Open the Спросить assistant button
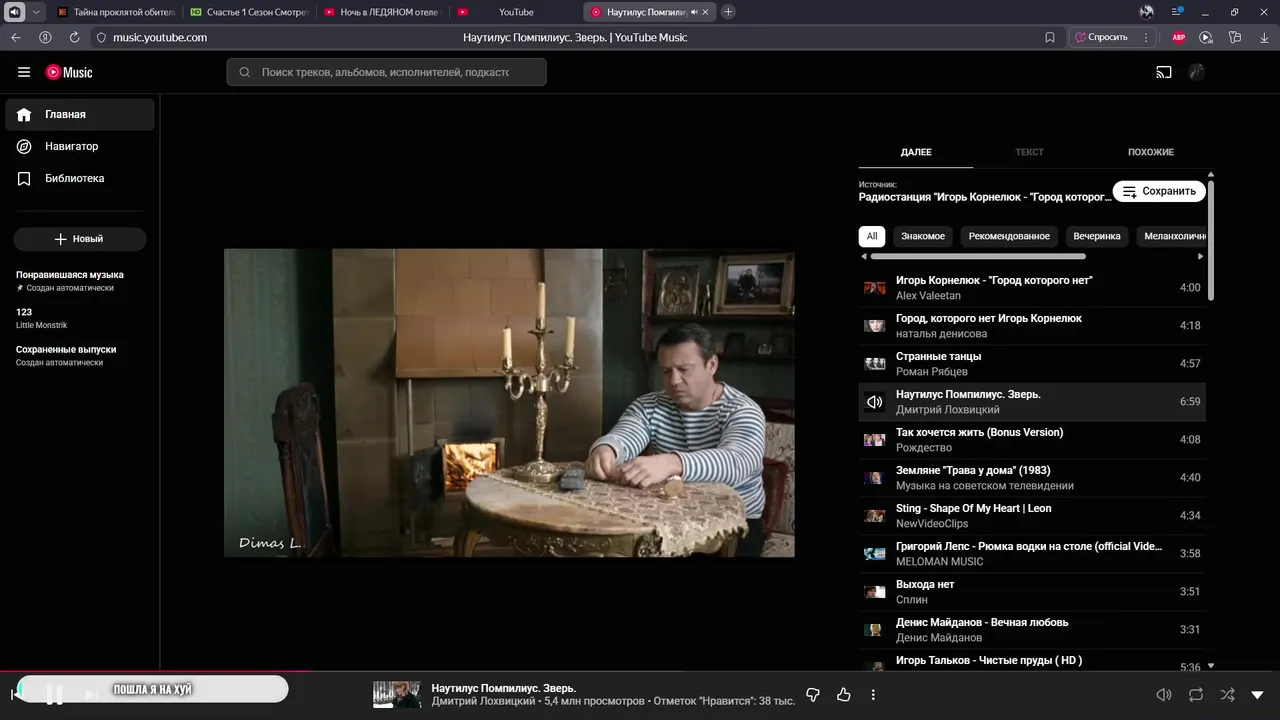This screenshot has height=720, width=1280. point(1101,37)
